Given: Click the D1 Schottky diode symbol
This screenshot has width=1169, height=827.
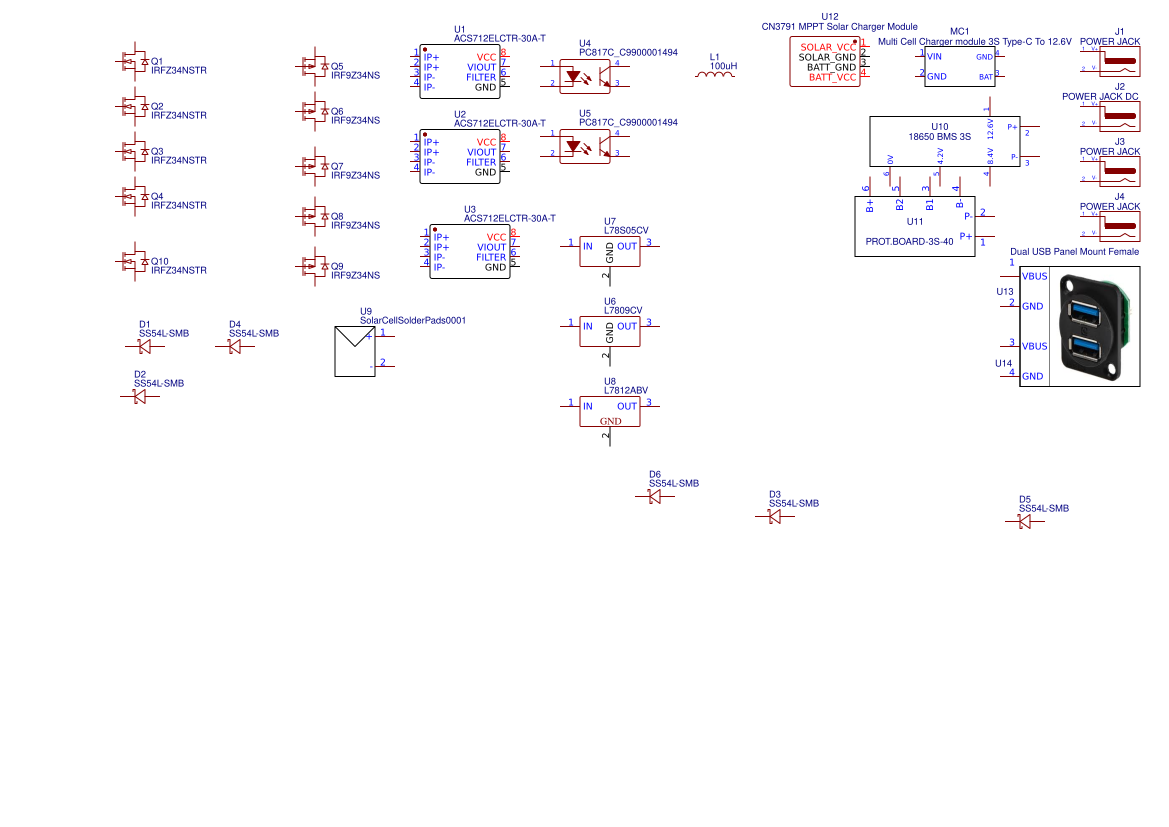Looking at the screenshot, I should (x=145, y=347).
